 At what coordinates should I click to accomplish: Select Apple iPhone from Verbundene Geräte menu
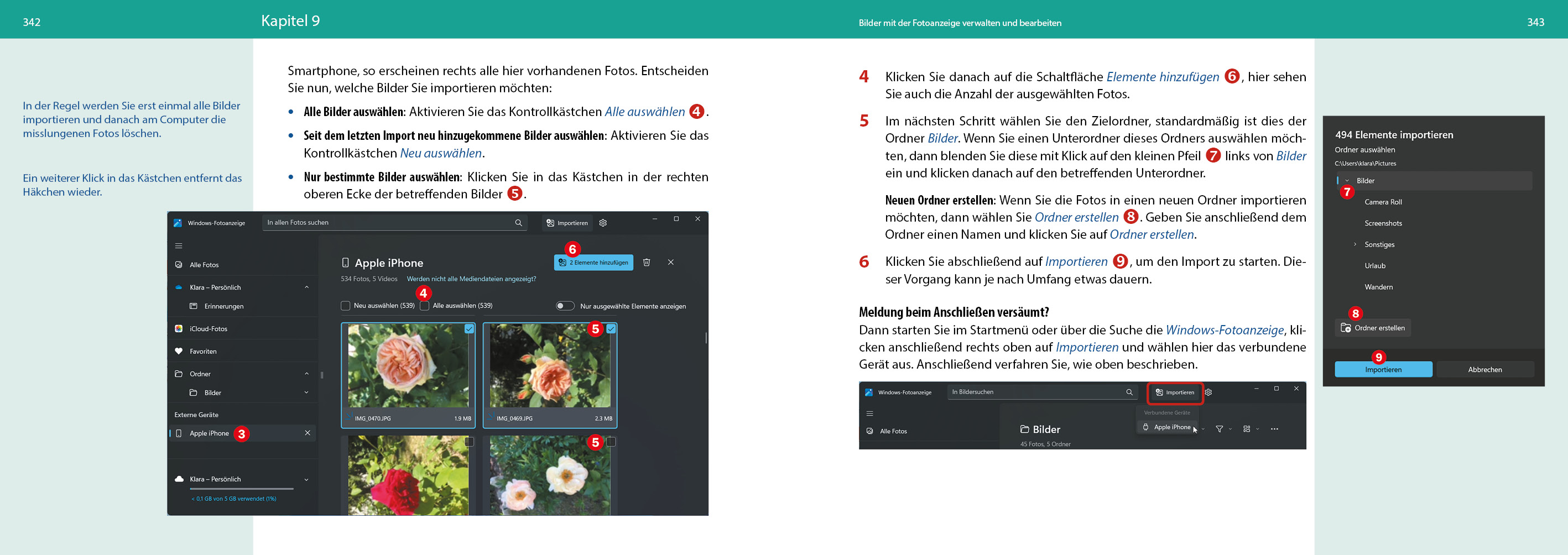[1171, 427]
